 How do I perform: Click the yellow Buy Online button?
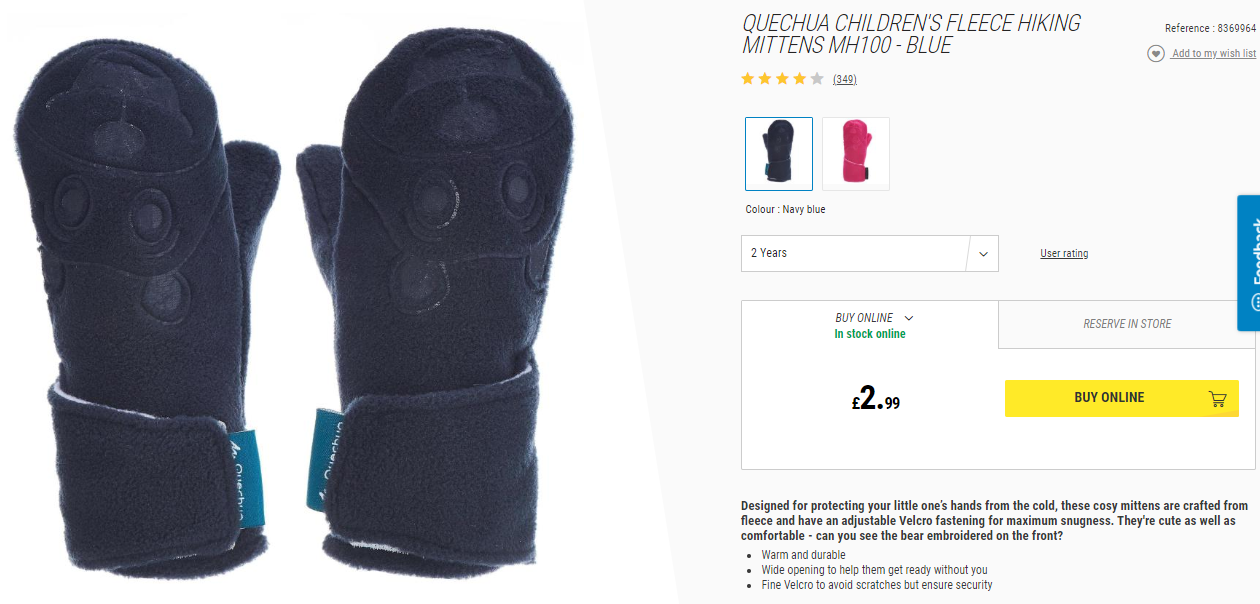pos(1122,398)
